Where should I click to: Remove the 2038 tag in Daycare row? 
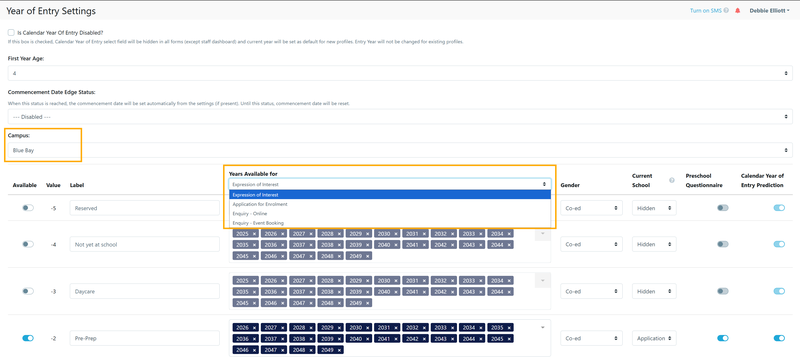(338, 292)
